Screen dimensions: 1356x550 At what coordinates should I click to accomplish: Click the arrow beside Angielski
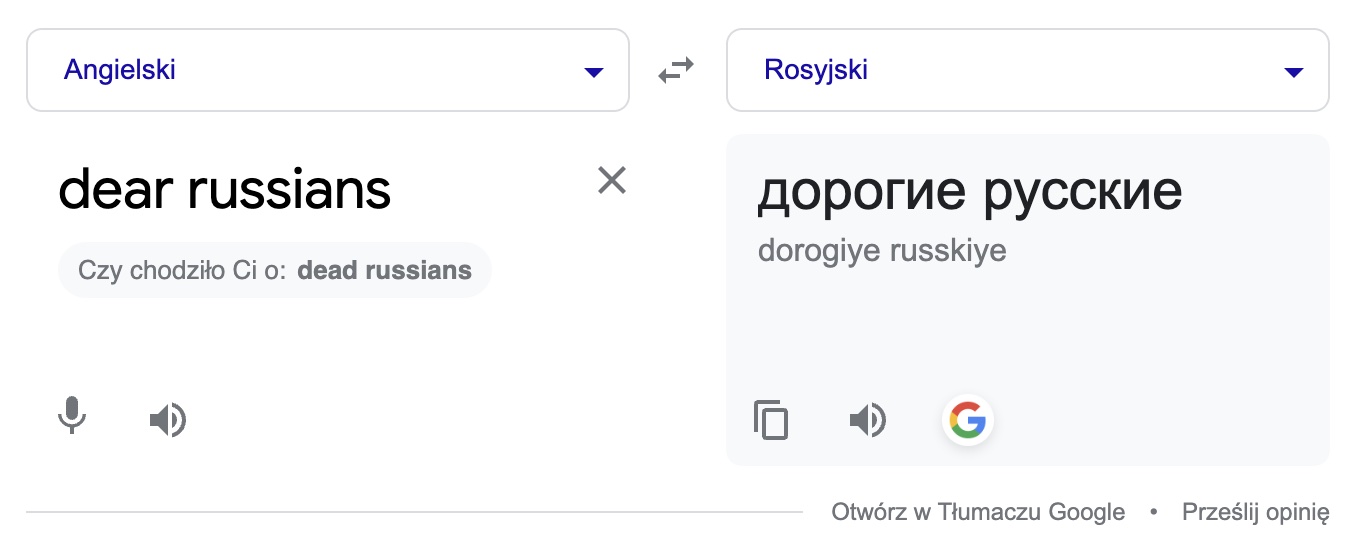point(593,72)
